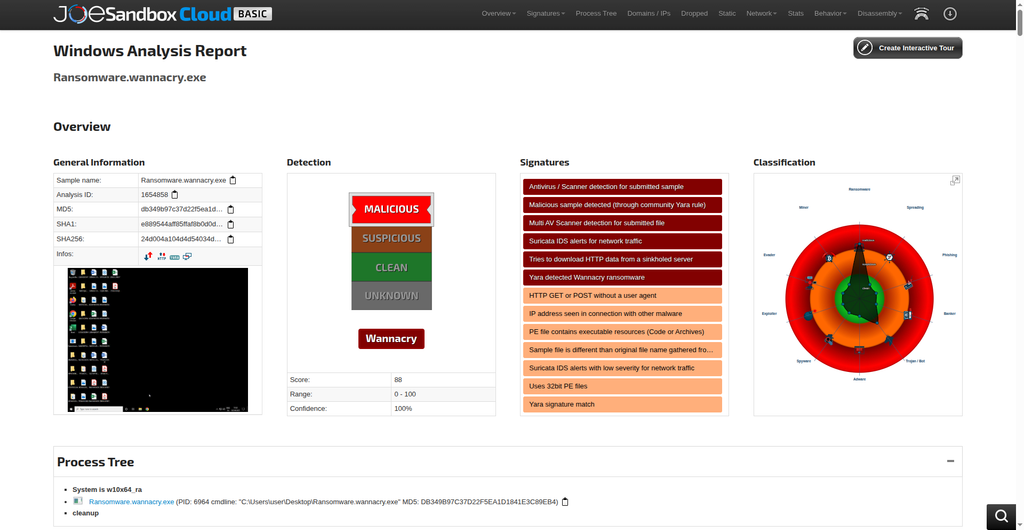
Task: Click the navbar broadcast signal icon
Action: 921,14
